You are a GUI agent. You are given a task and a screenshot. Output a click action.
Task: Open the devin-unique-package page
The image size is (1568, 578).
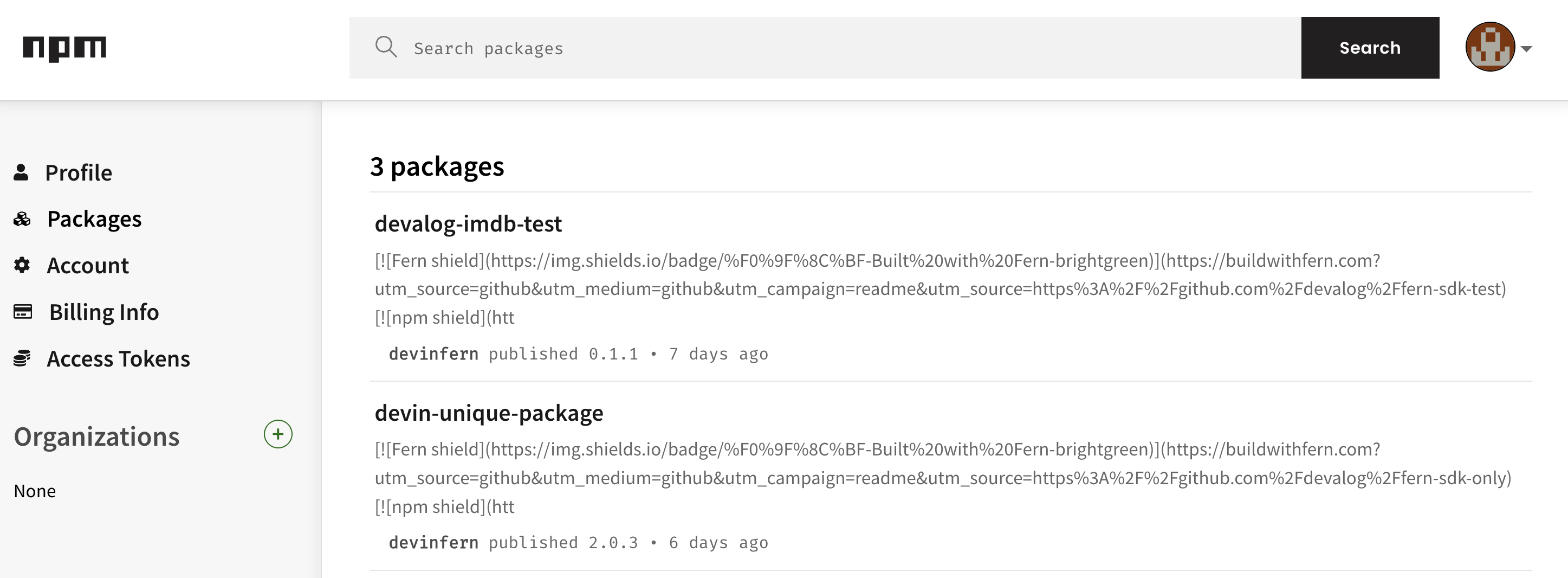pyautogui.click(x=489, y=412)
